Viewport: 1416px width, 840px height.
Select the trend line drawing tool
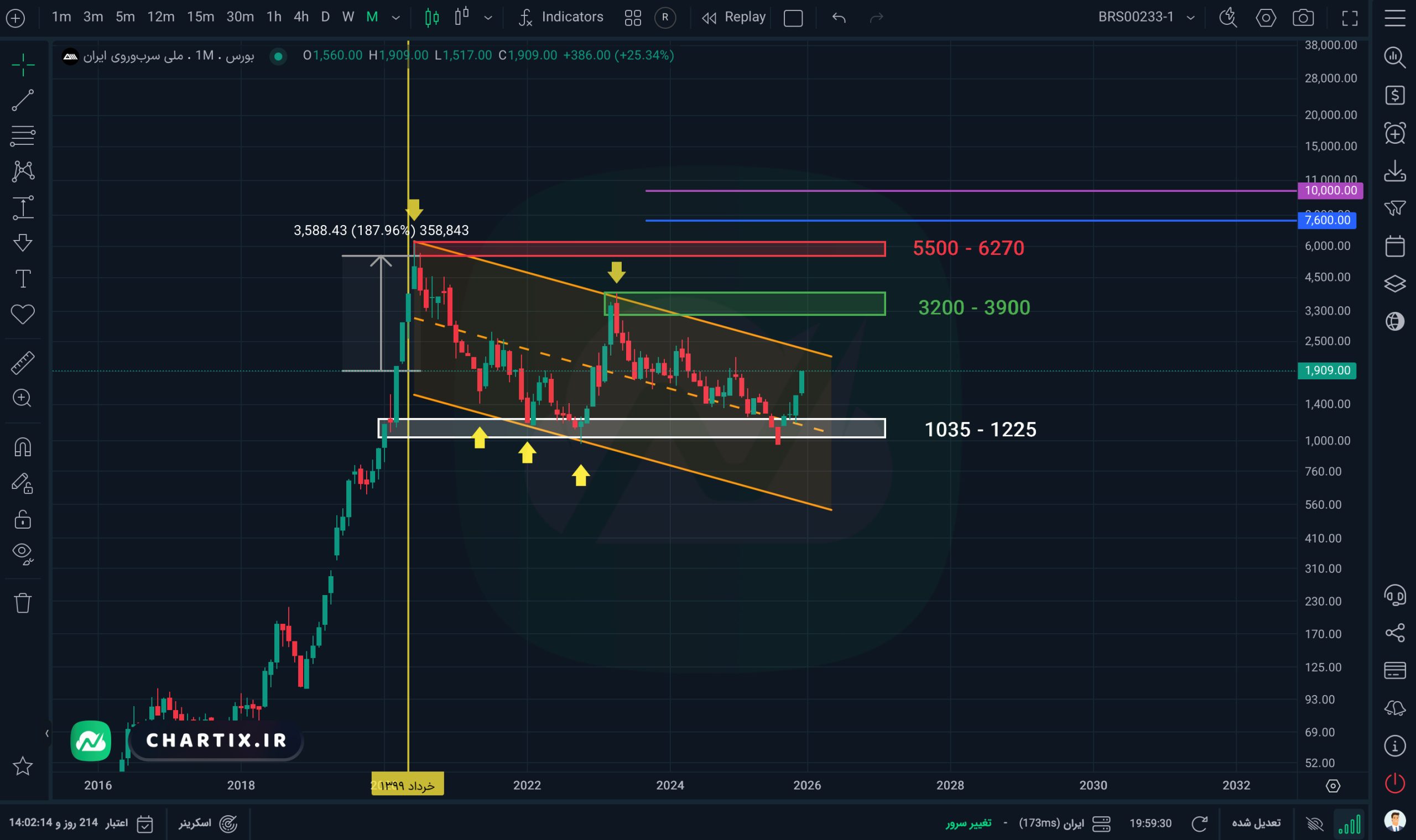pyautogui.click(x=23, y=101)
